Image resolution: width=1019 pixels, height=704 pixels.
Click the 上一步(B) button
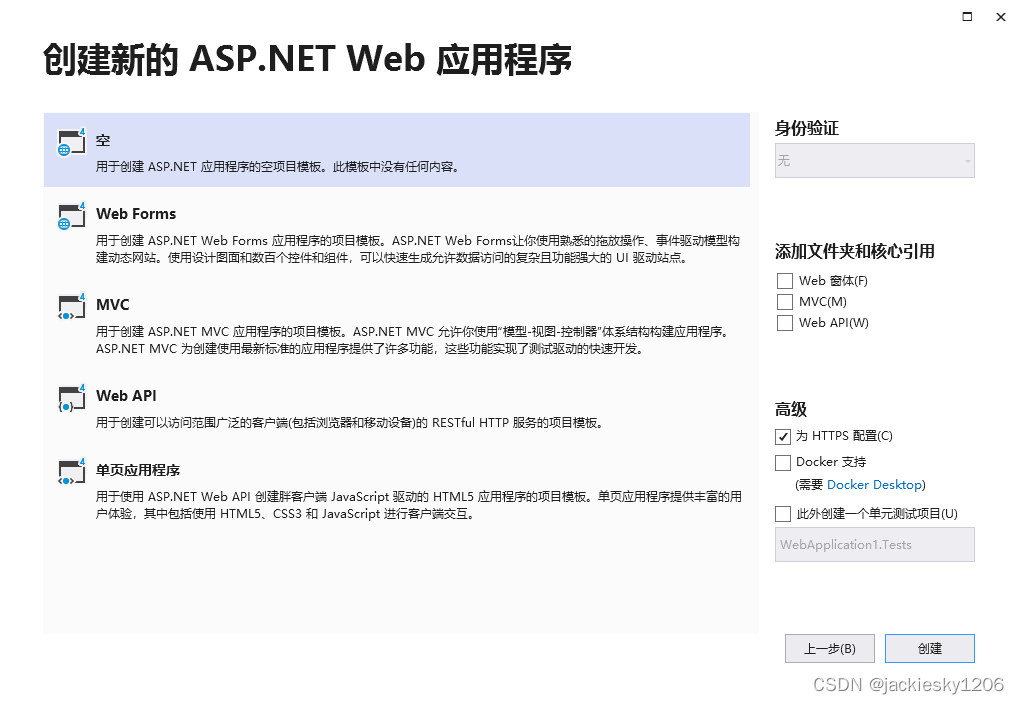click(829, 648)
